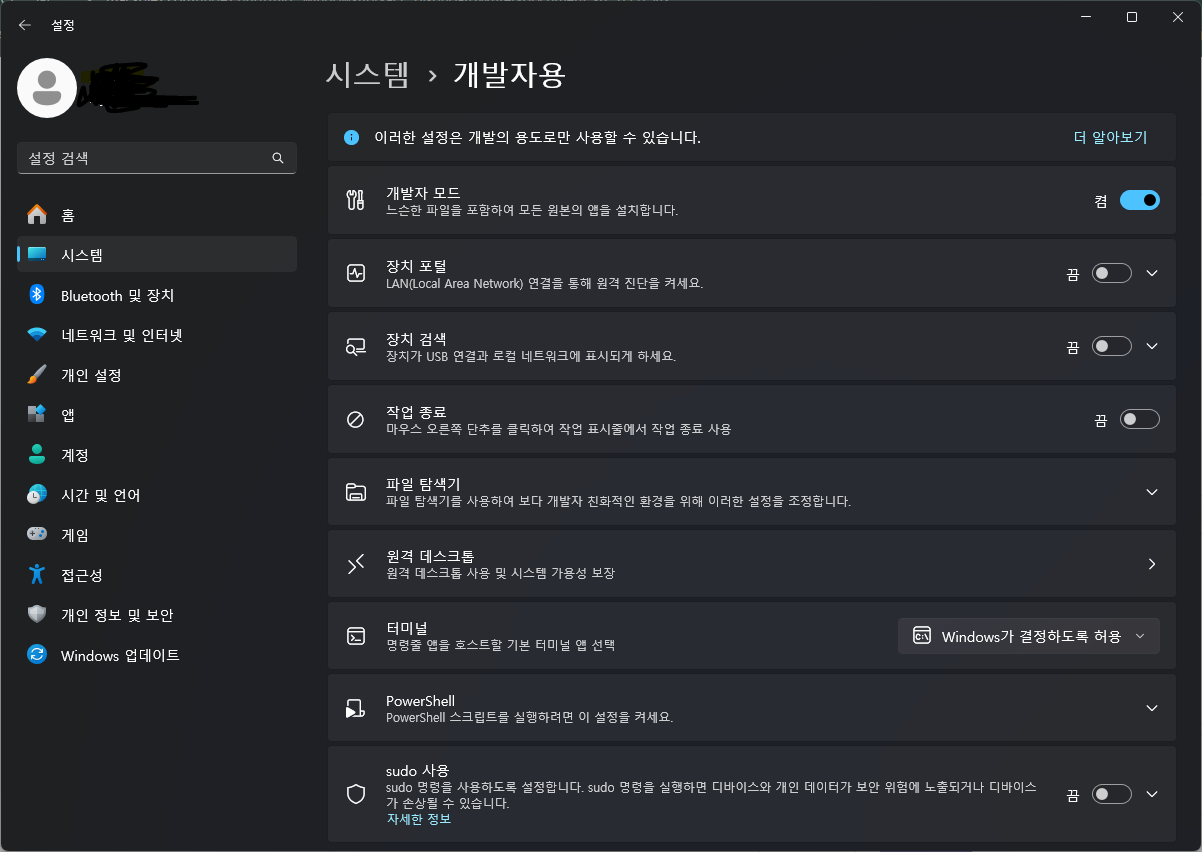The height and width of the screenshot is (852, 1202).
Task: Click the search magnifier icon in 설정 검색
Action: [278, 158]
